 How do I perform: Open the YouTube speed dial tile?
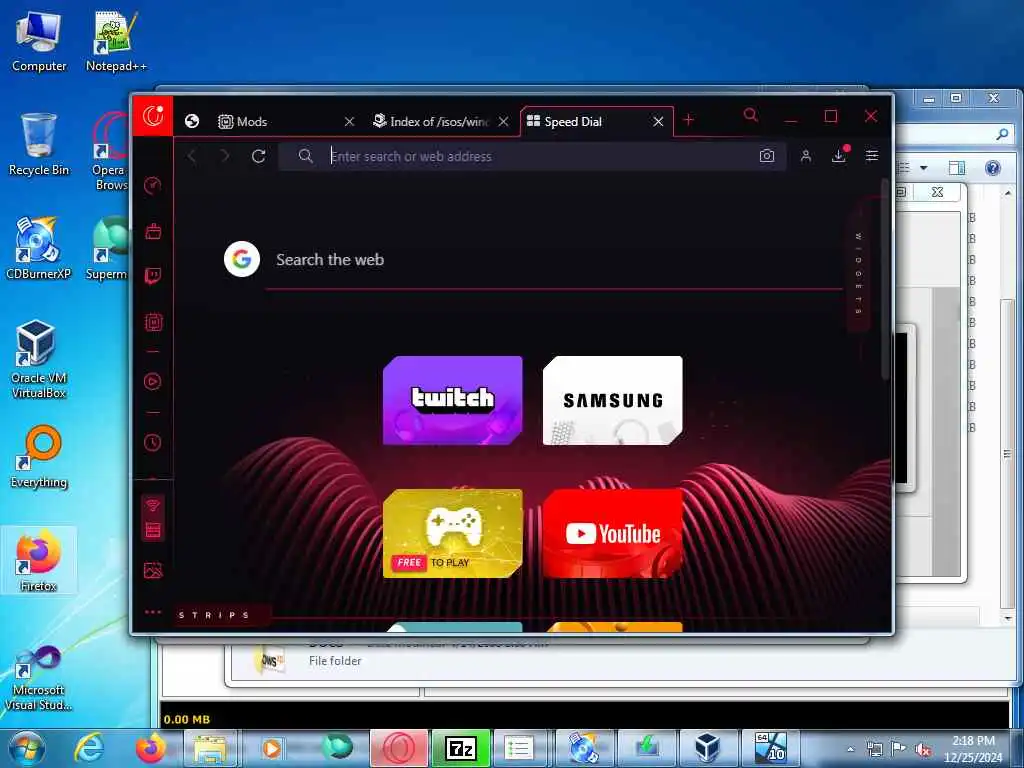(x=613, y=534)
